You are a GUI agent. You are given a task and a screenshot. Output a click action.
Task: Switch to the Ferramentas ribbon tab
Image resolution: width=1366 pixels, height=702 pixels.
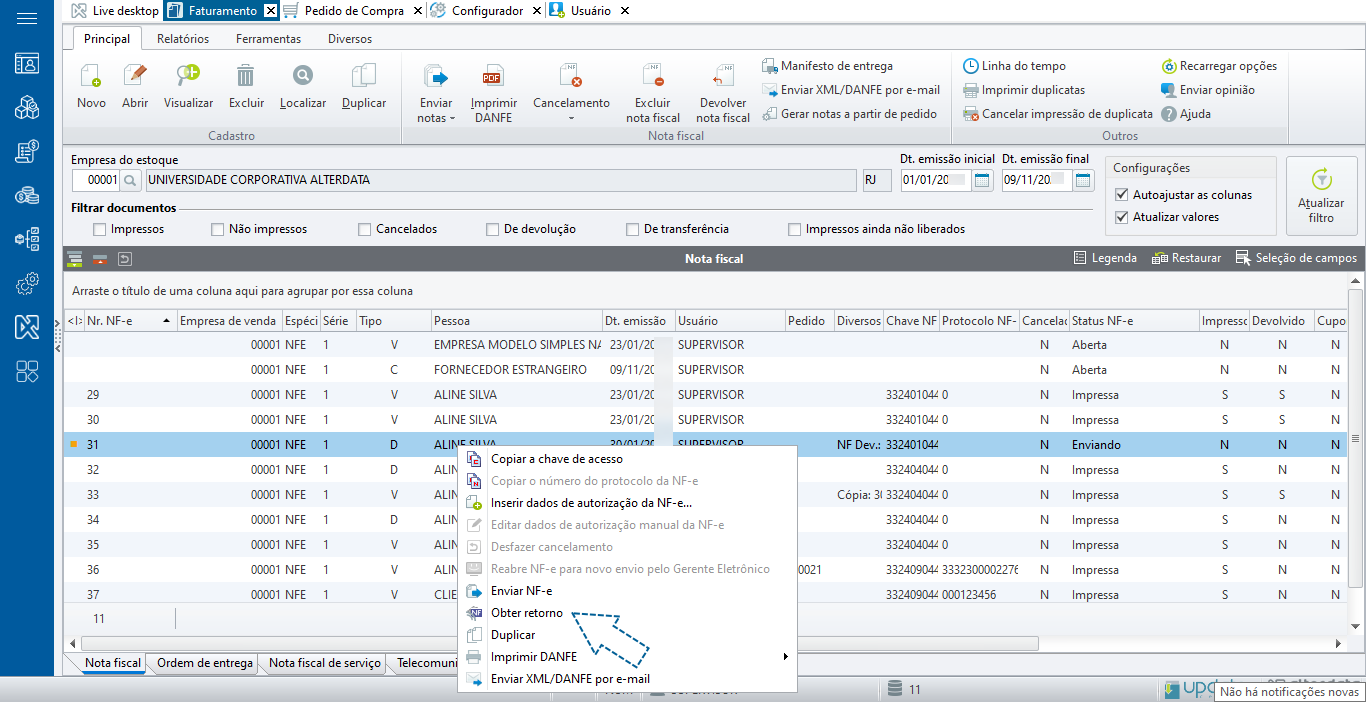tap(268, 39)
